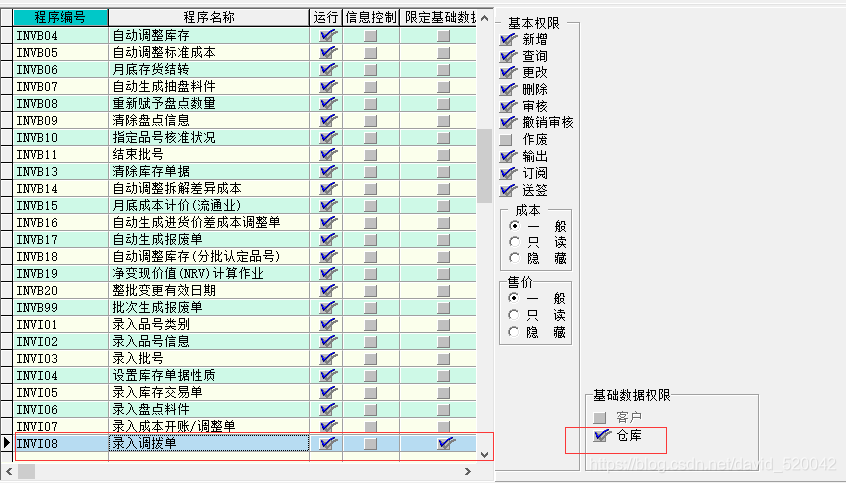The image size is (846, 483).
Task: Select the 自动调整拆解差异成本 cell
Action: tap(209, 189)
